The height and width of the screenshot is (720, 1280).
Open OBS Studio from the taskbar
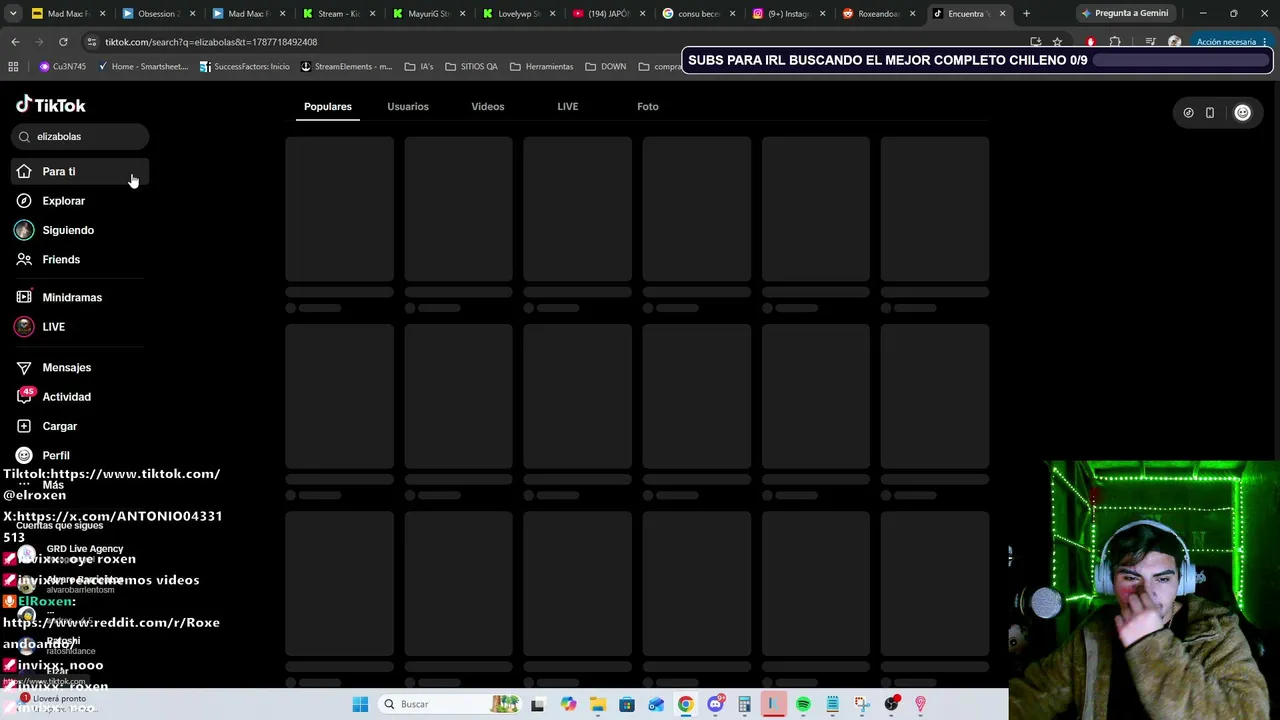point(891,704)
